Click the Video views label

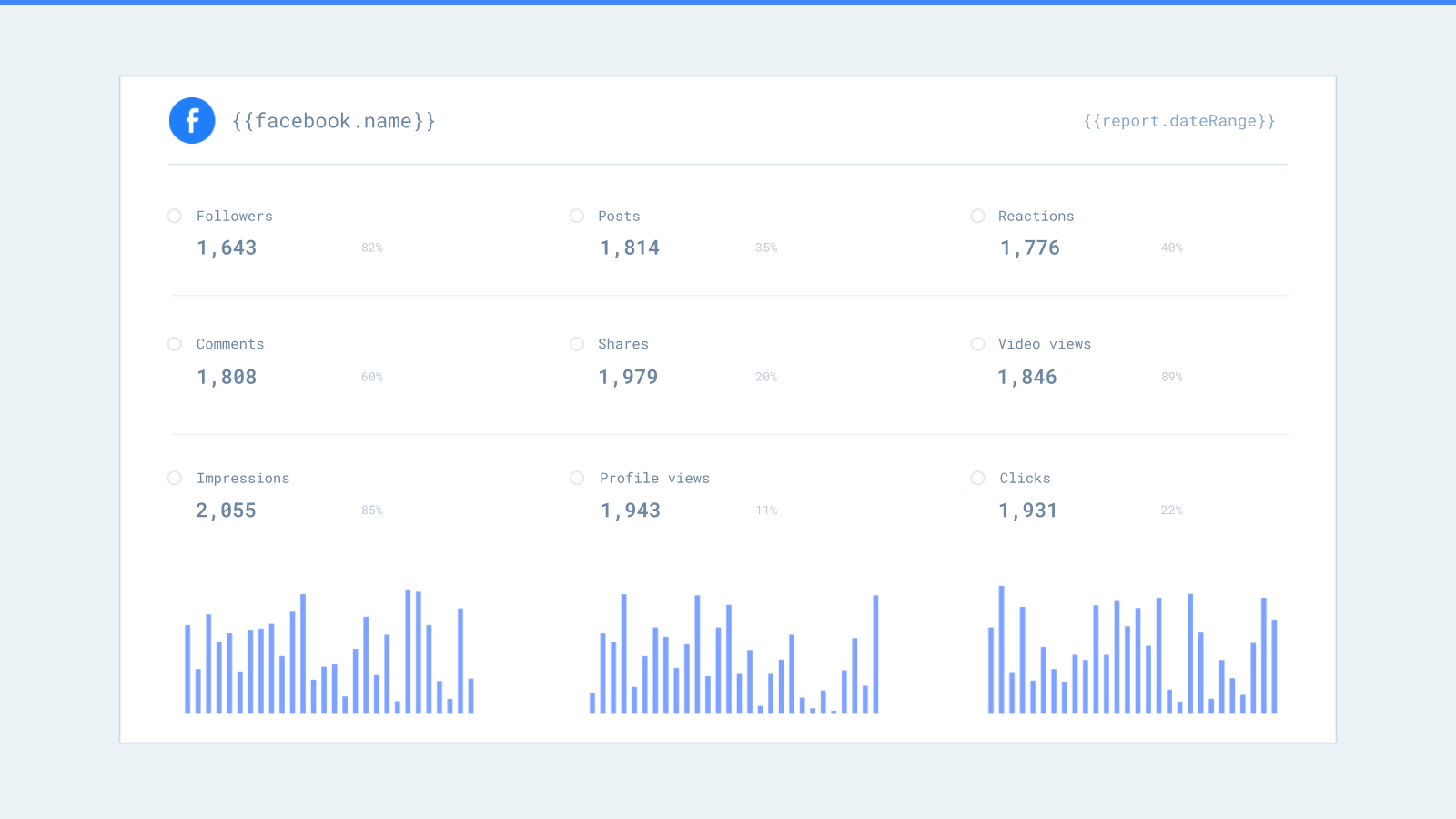pos(1045,344)
